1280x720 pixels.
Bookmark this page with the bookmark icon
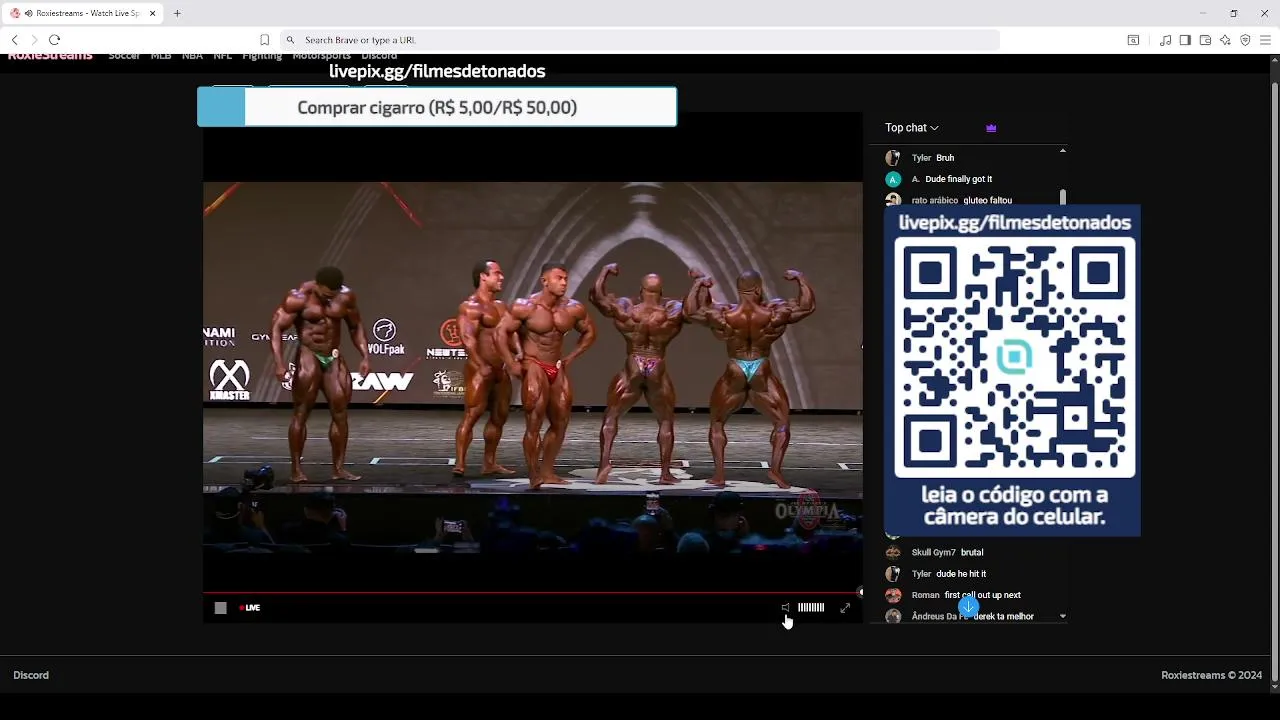click(x=265, y=40)
